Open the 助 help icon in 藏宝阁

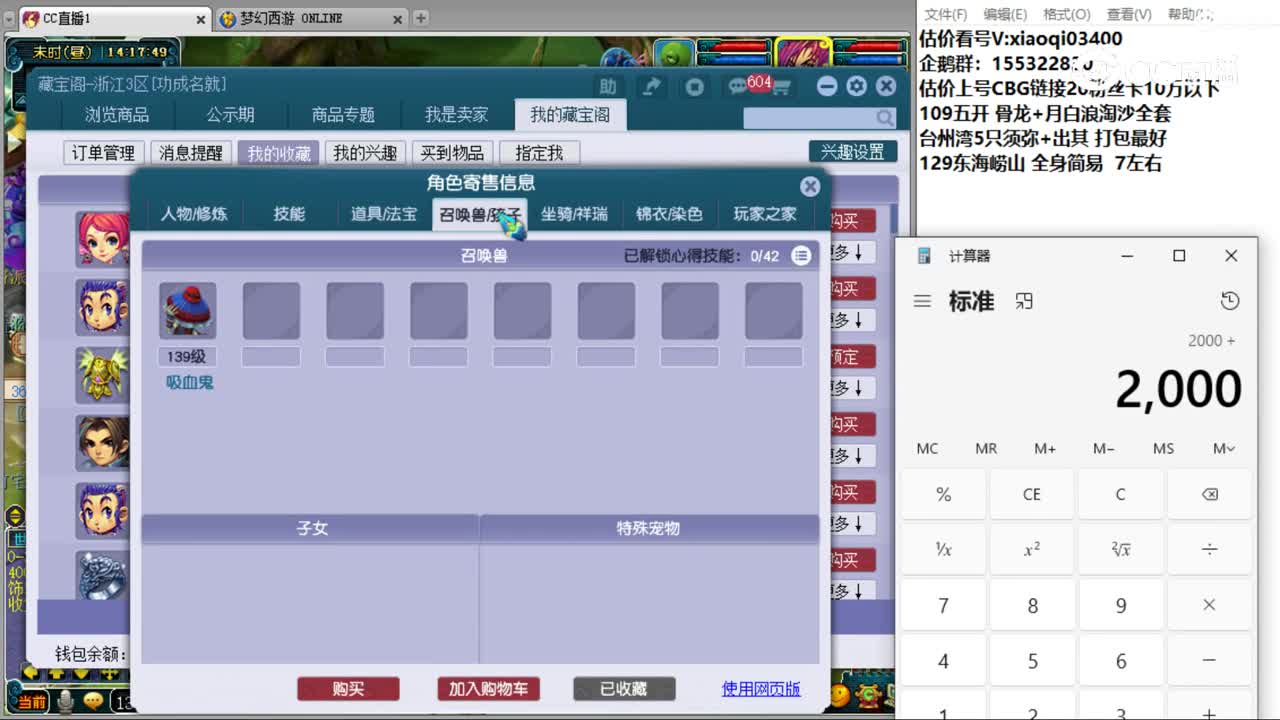tap(608, 87)
